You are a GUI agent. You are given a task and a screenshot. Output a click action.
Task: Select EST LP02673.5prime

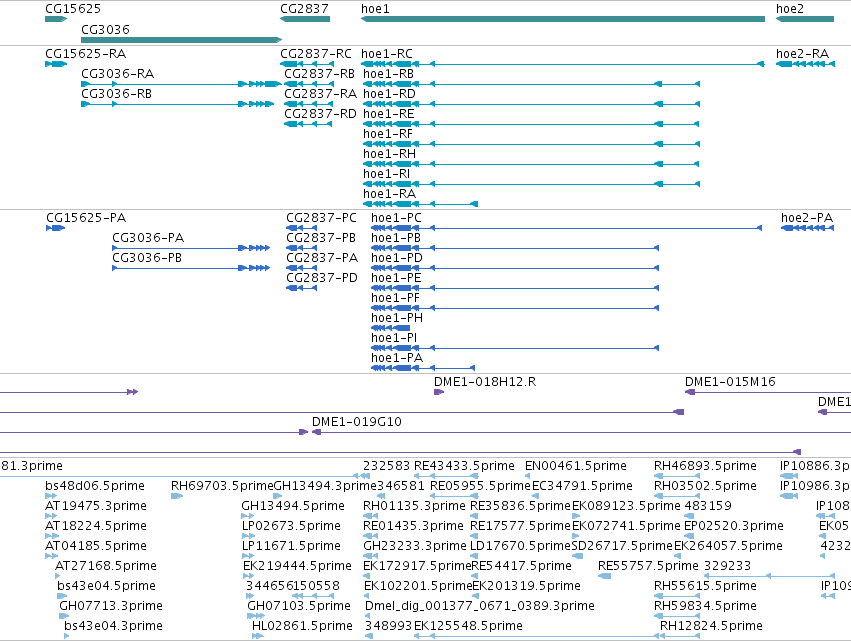point(291,526)
